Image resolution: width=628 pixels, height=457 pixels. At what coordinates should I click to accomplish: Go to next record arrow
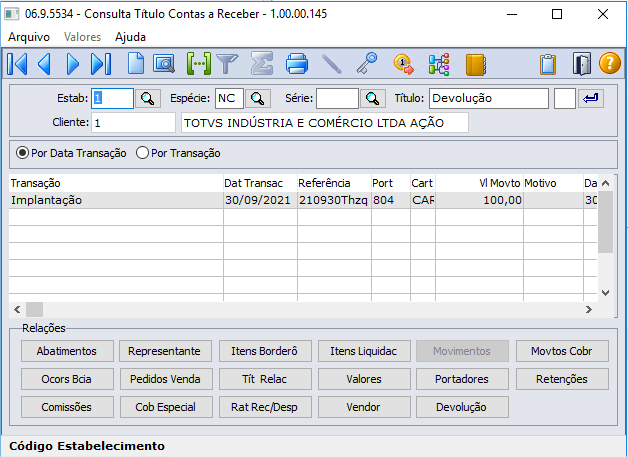coord(72,64)
